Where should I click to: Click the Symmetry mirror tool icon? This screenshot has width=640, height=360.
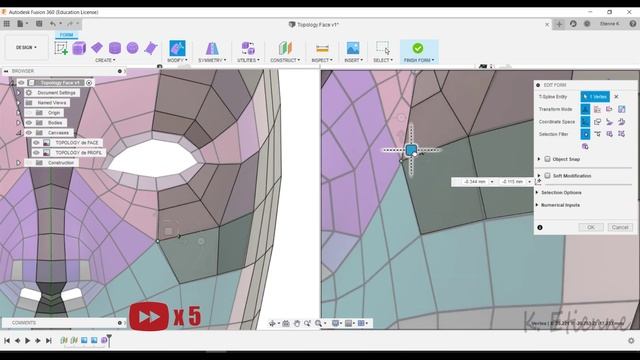click(x=212, y=48)
